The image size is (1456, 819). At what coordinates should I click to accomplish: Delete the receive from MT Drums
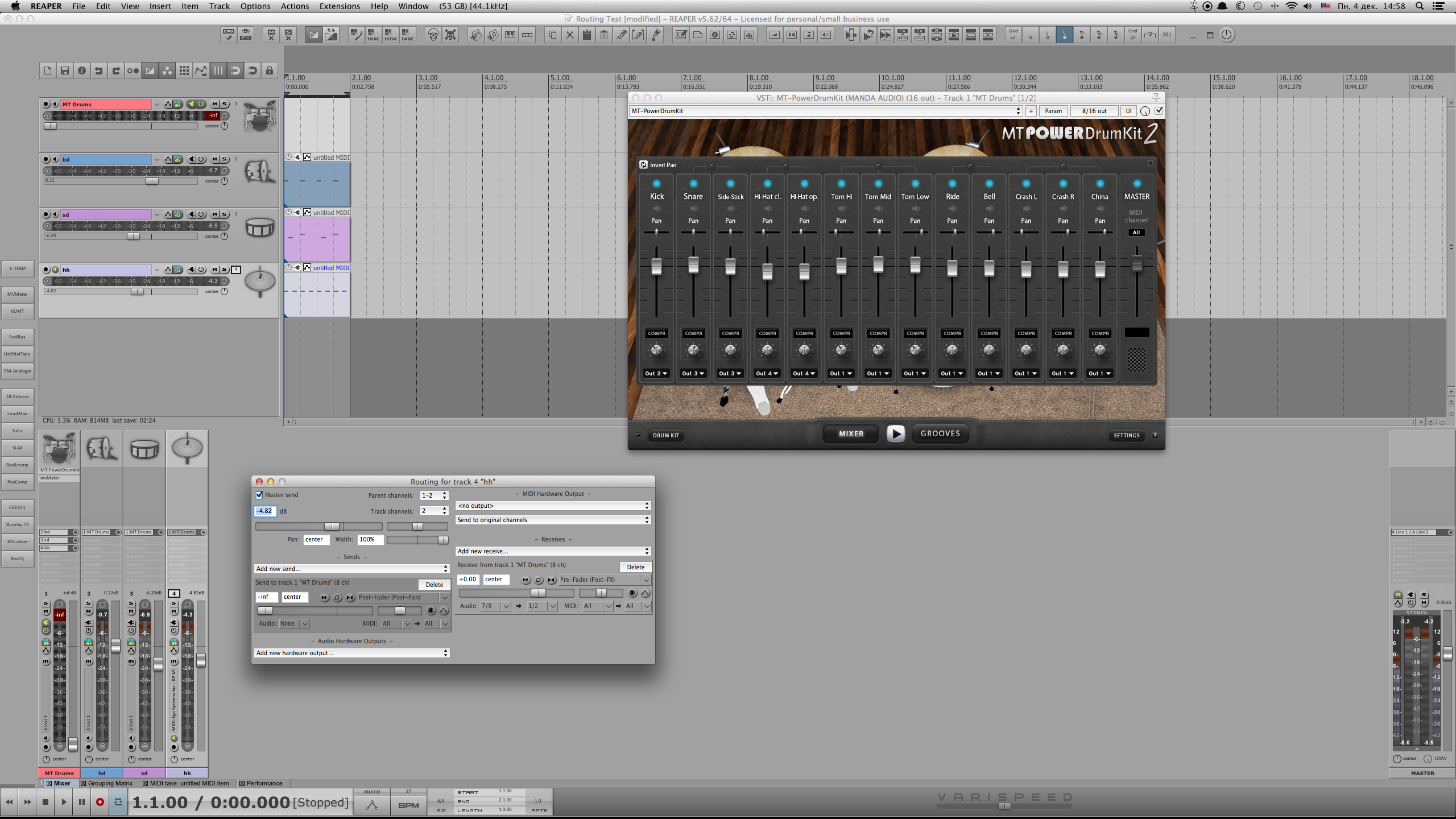click(635, 567)
